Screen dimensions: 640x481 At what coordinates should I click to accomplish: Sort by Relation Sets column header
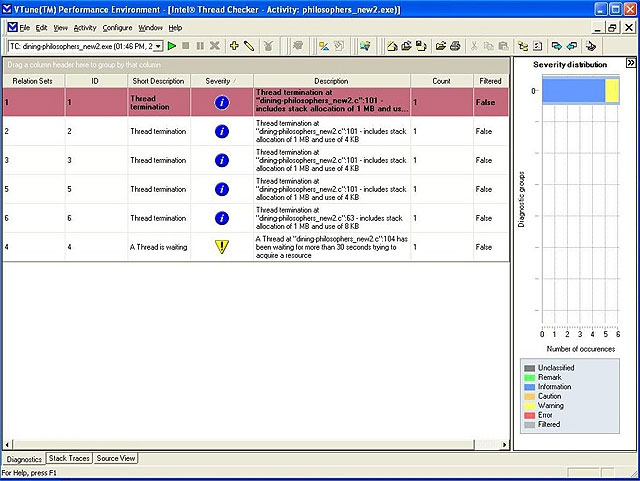click(33, 81)
